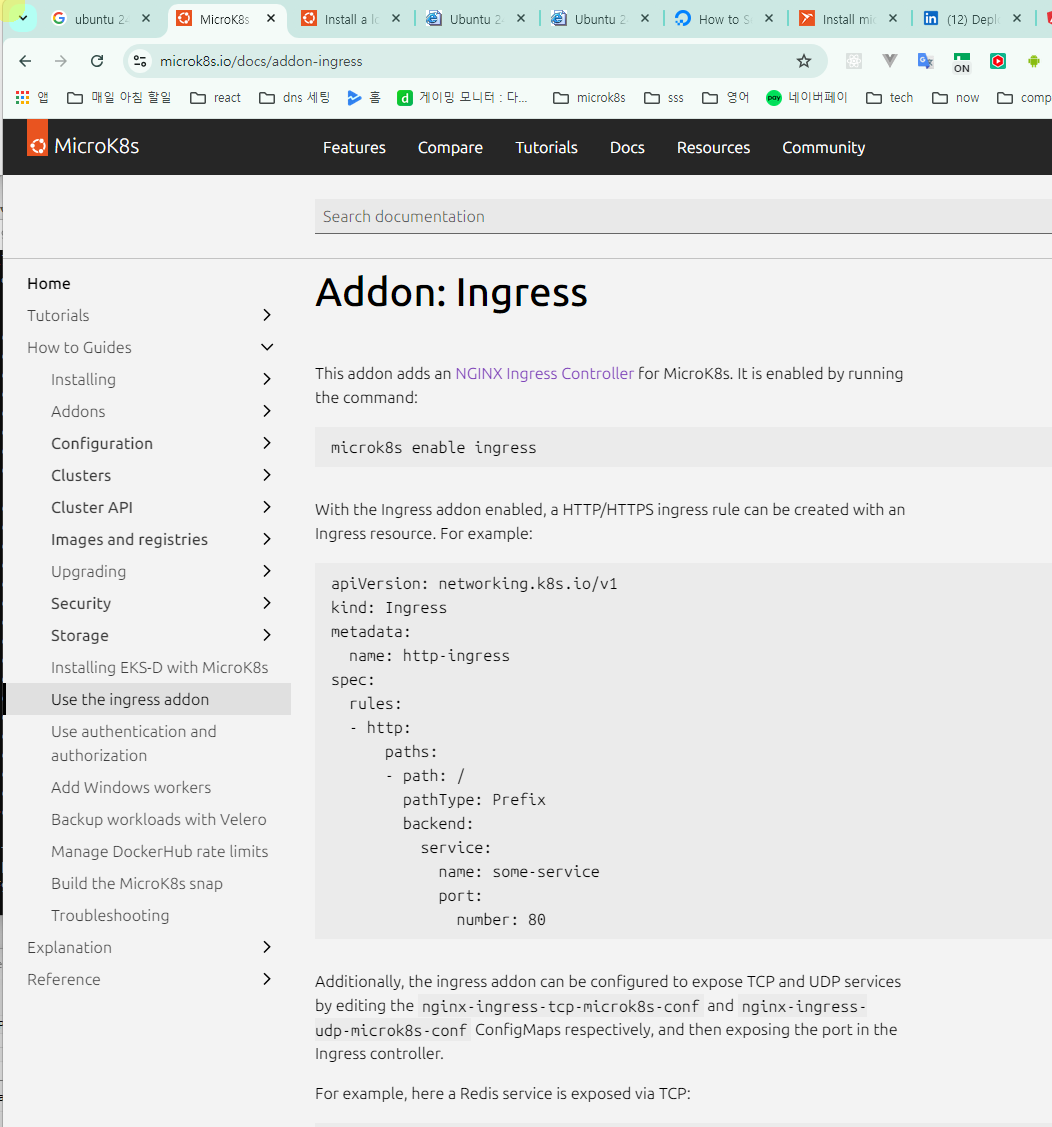
Task: Expand the Tutorials sidebar section
Action: [x=267, y=315]
